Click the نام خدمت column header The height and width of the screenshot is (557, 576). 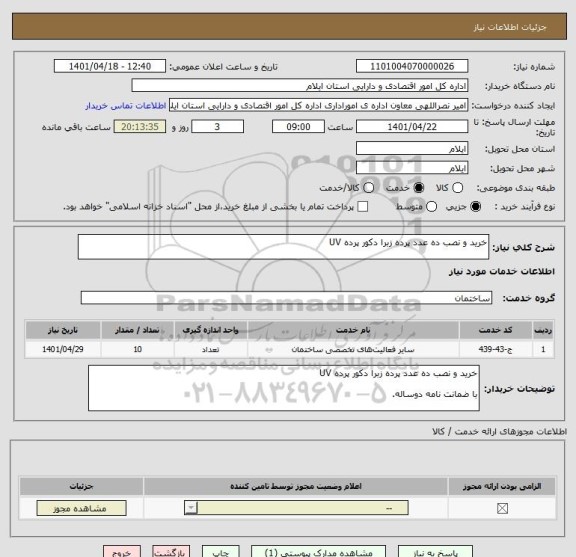click(353, 330)
